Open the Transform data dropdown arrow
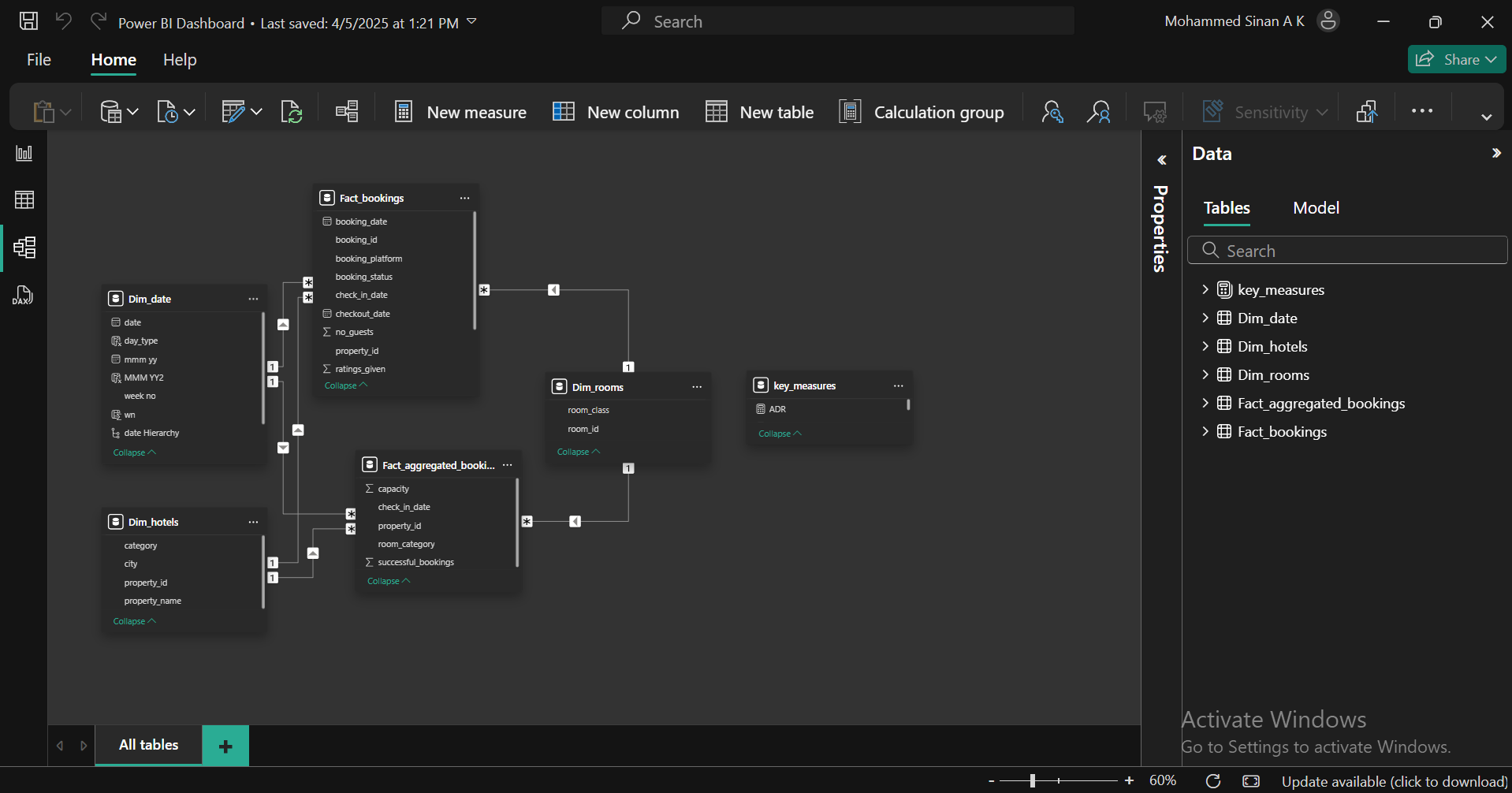1512x793 pixels. (x=256, y=112)
